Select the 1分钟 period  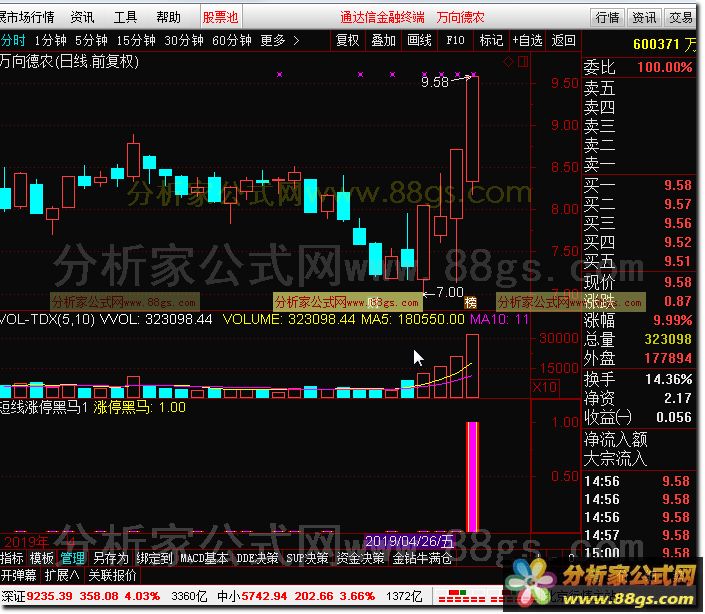pyautogui.click(x=50, y=40)
